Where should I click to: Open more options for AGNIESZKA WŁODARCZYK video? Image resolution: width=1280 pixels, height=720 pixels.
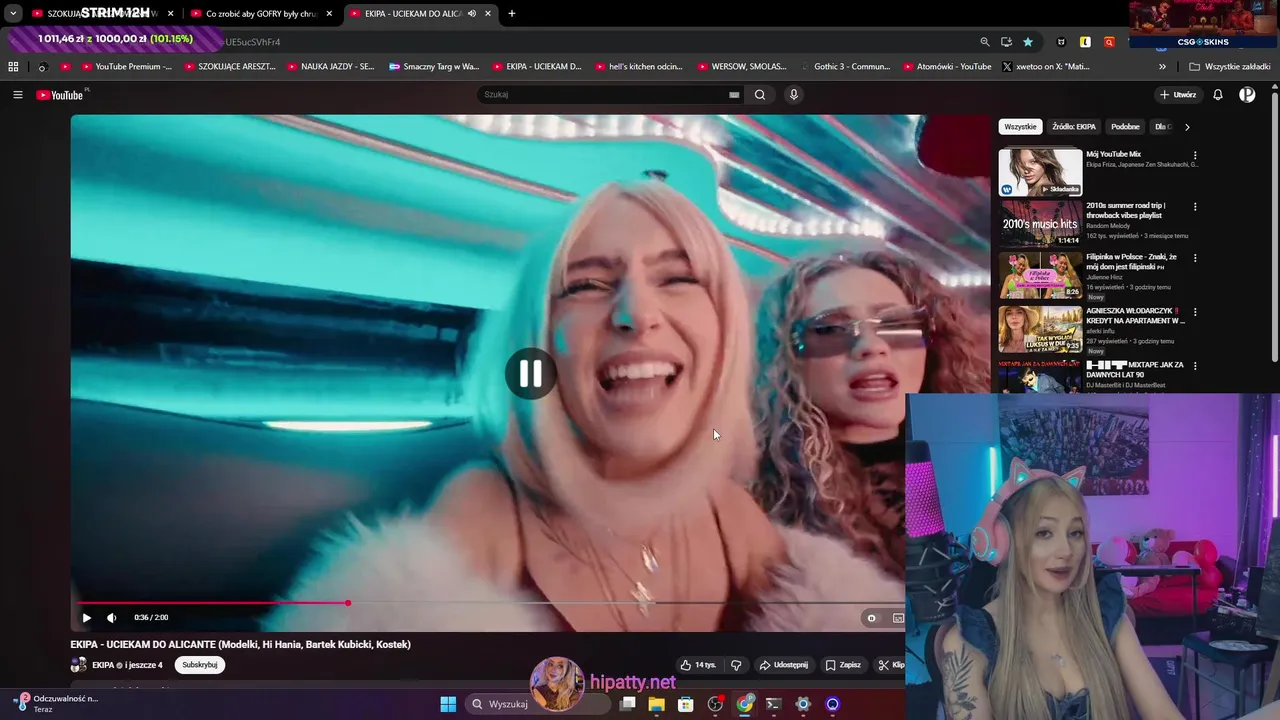[1195, 312]
